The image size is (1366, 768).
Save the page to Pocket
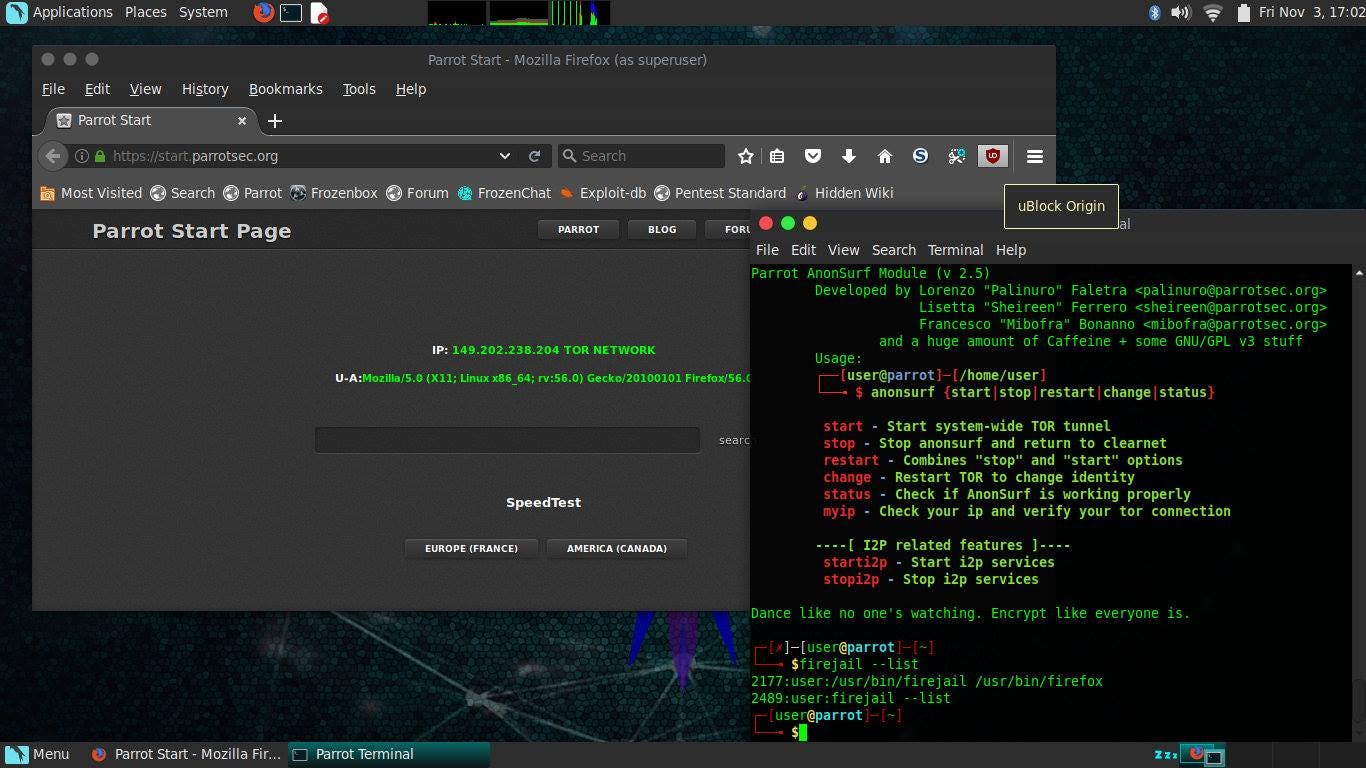813,156
